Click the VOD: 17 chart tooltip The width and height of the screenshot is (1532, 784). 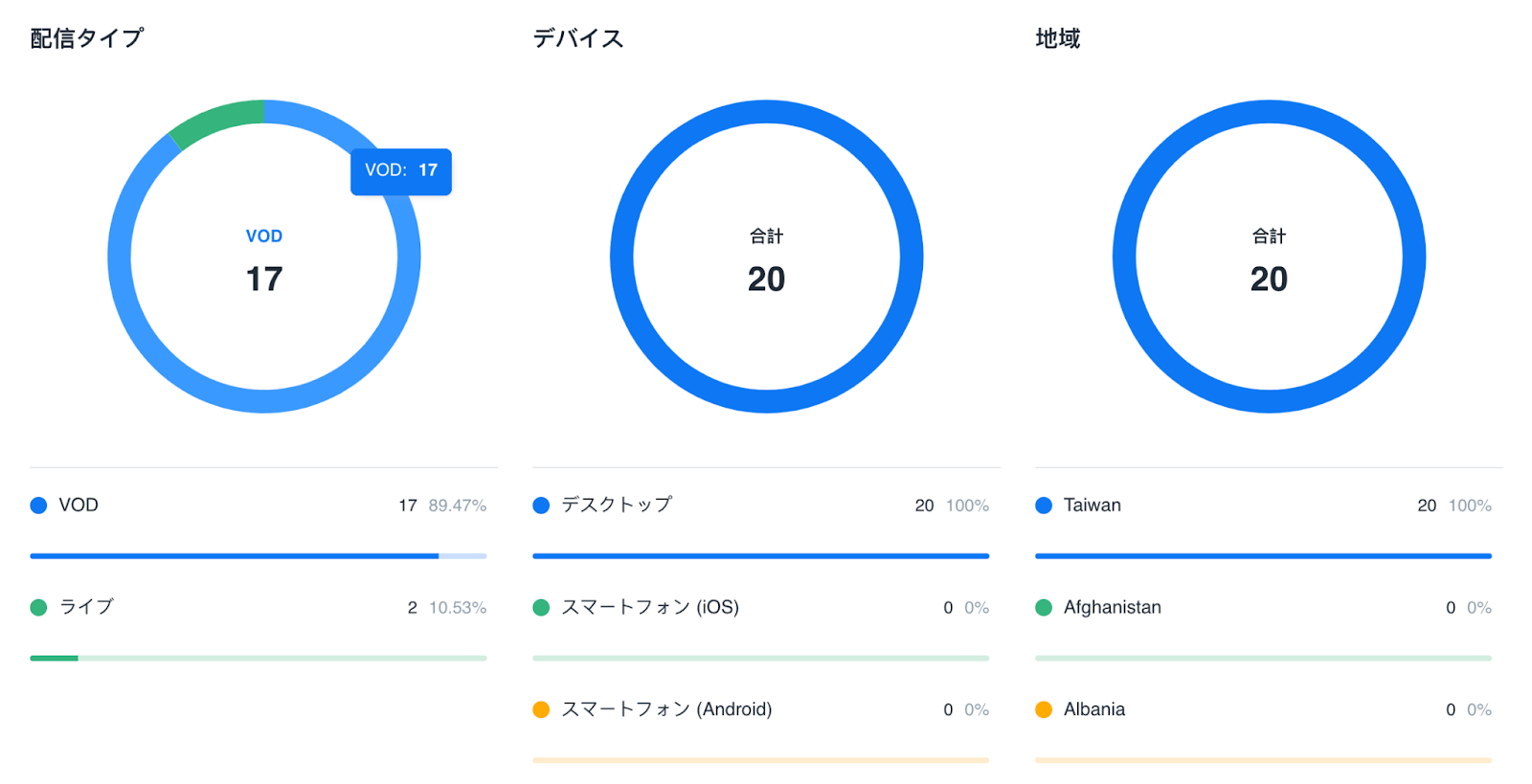coord(400,171)
